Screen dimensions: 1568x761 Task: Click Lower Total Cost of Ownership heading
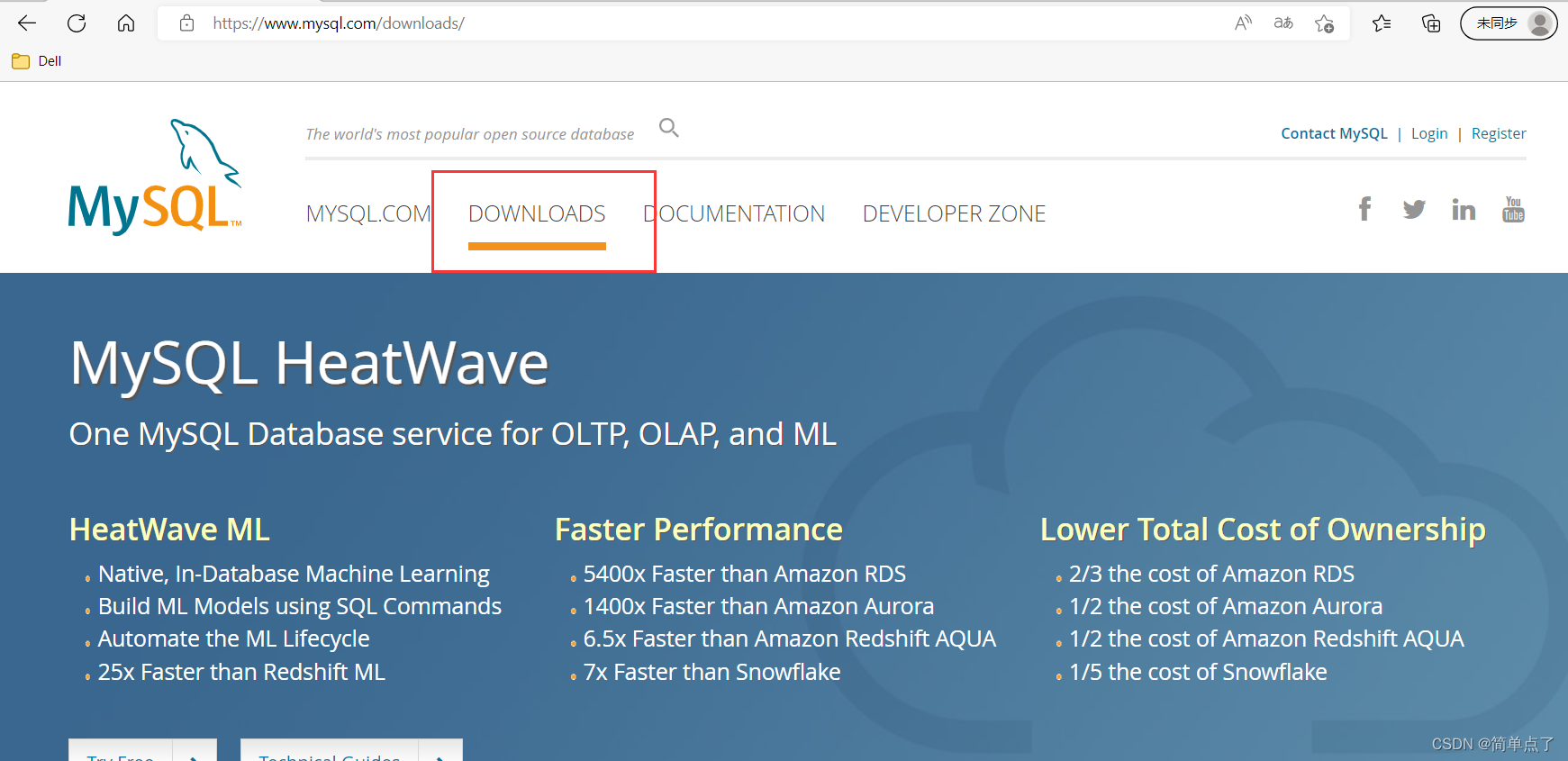(x=1263, y=530)
